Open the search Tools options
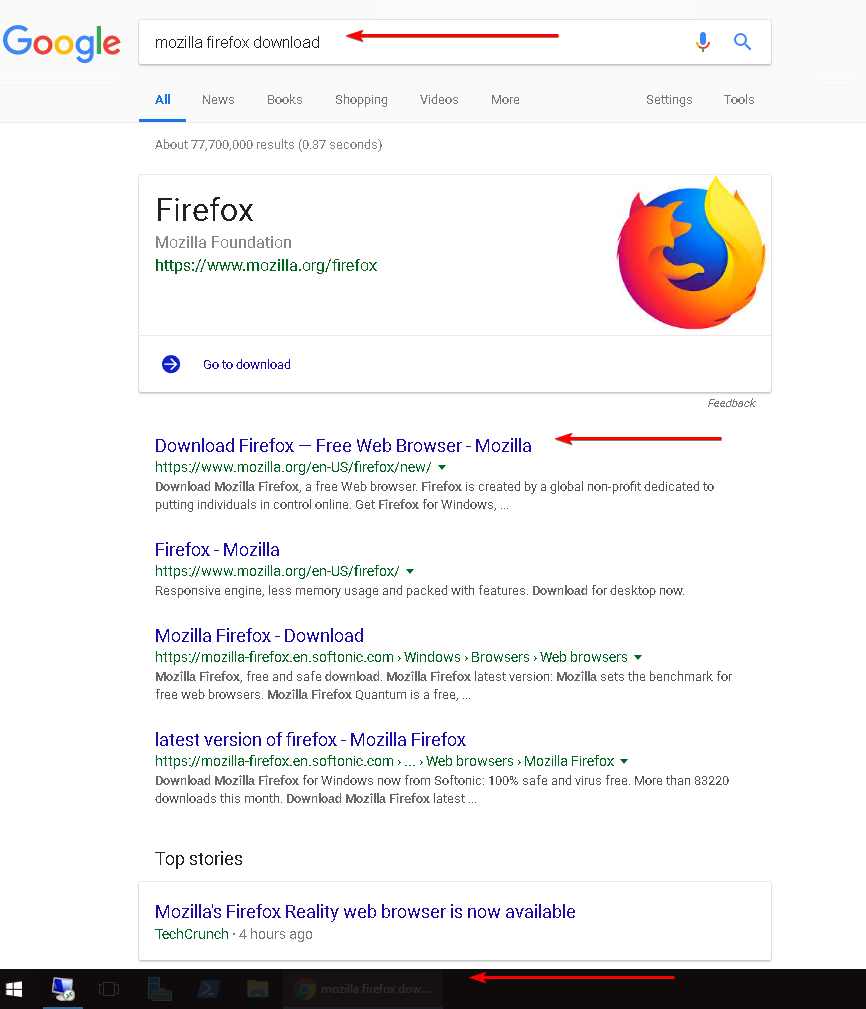This screenshot has height=1009, width=866. coord(739,100)
